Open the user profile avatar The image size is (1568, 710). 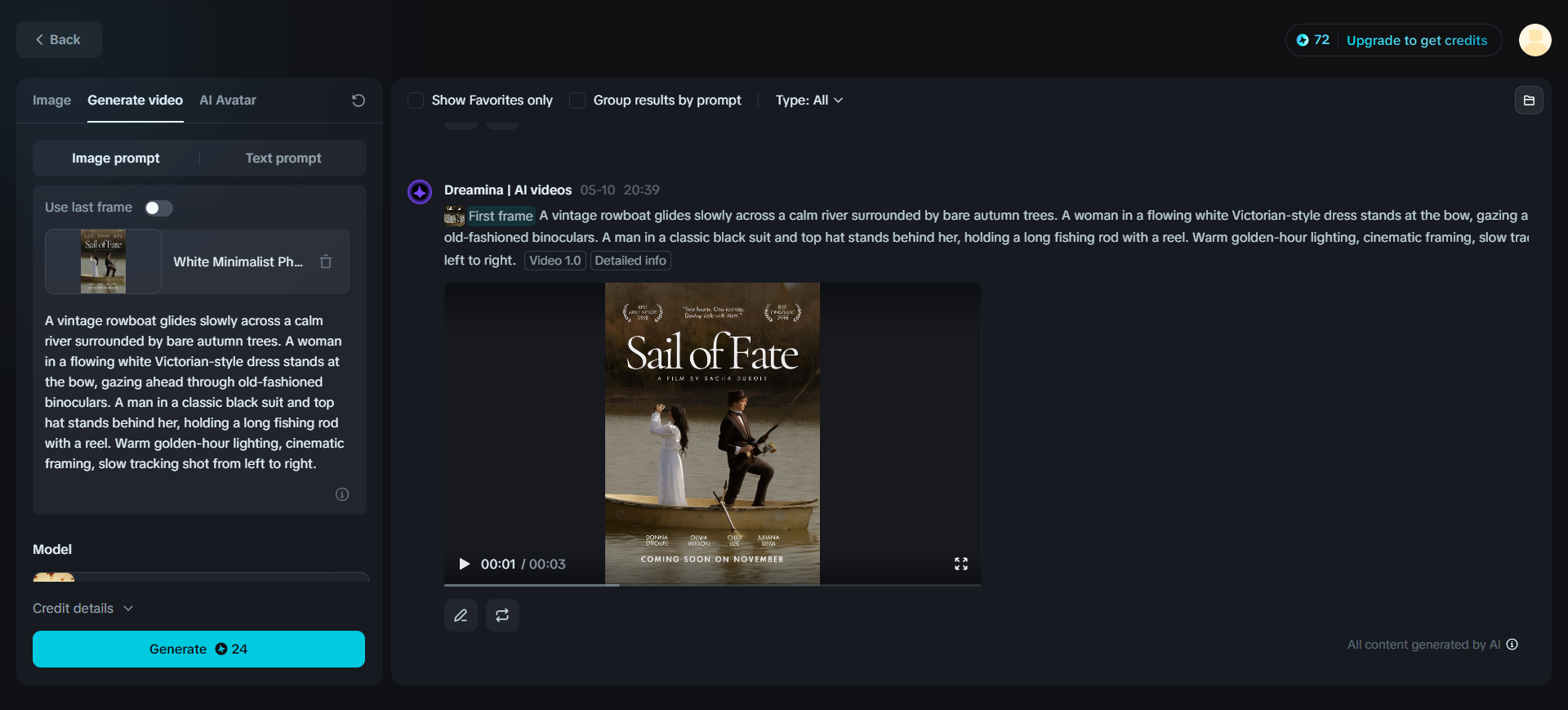coord(1535,40)
